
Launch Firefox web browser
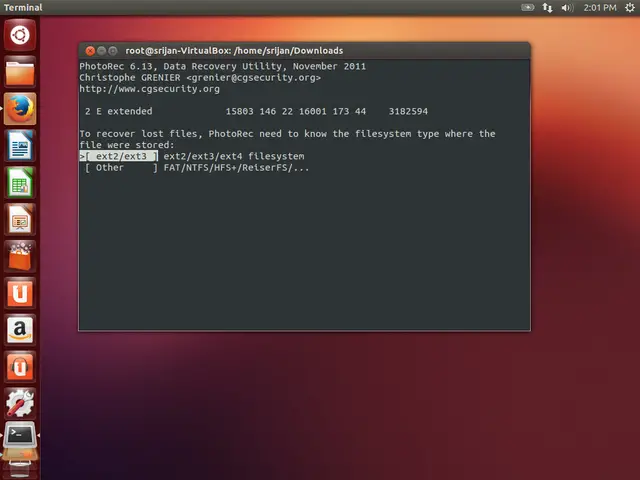pos(20,109)
